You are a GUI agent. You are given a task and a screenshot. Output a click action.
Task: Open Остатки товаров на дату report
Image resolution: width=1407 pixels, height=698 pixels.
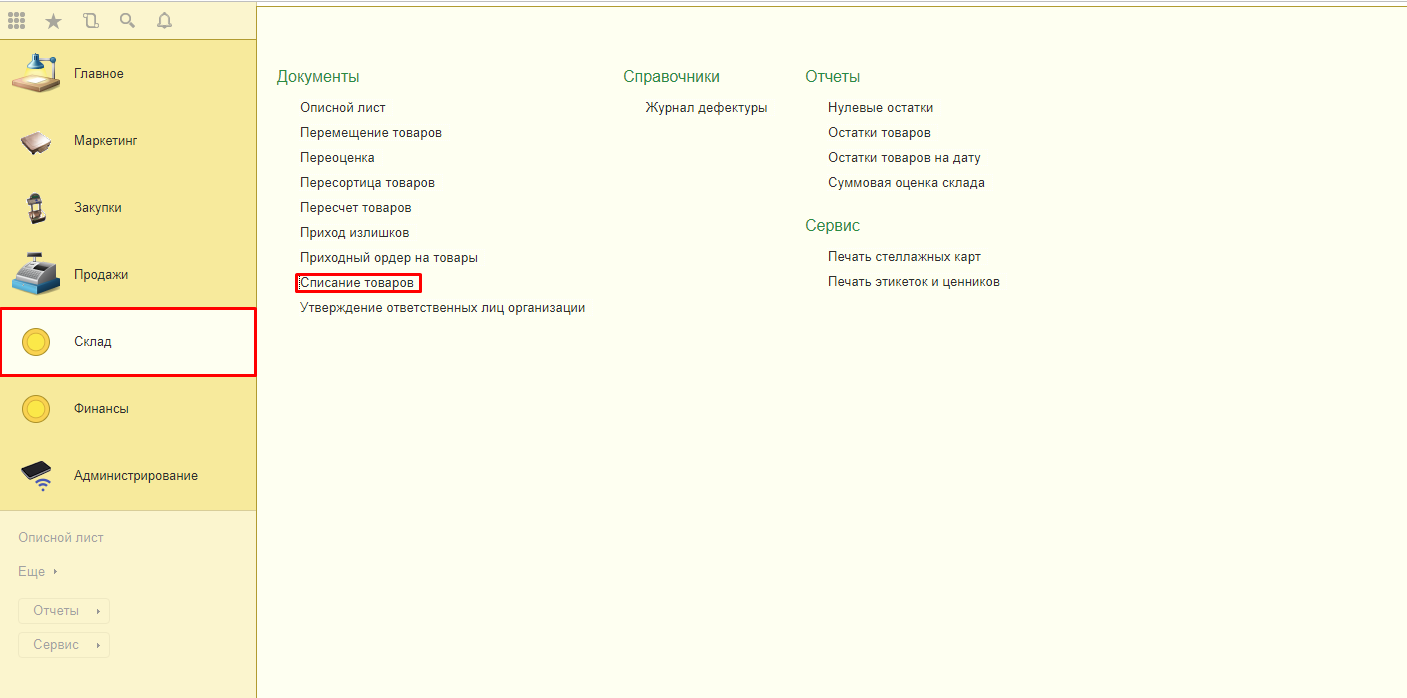(x=903, y=158)
